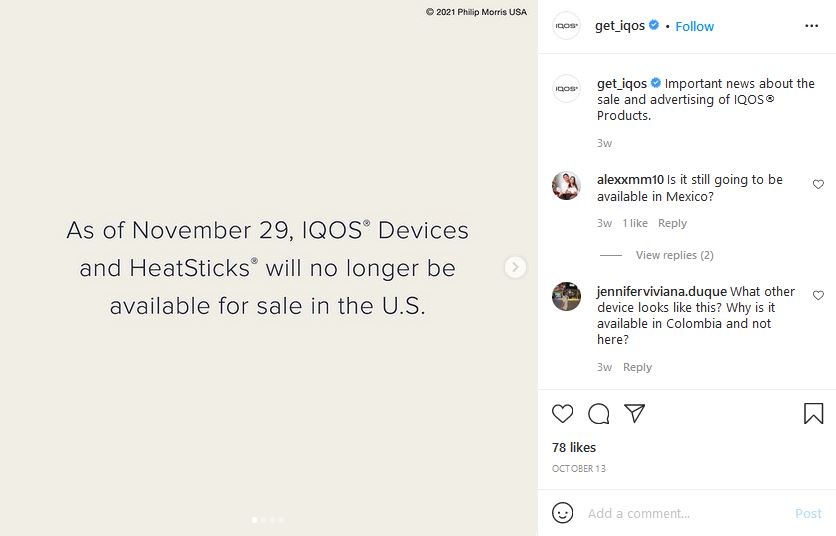
Task: Like alexxmm10's comment
Action: coord(818,184)
